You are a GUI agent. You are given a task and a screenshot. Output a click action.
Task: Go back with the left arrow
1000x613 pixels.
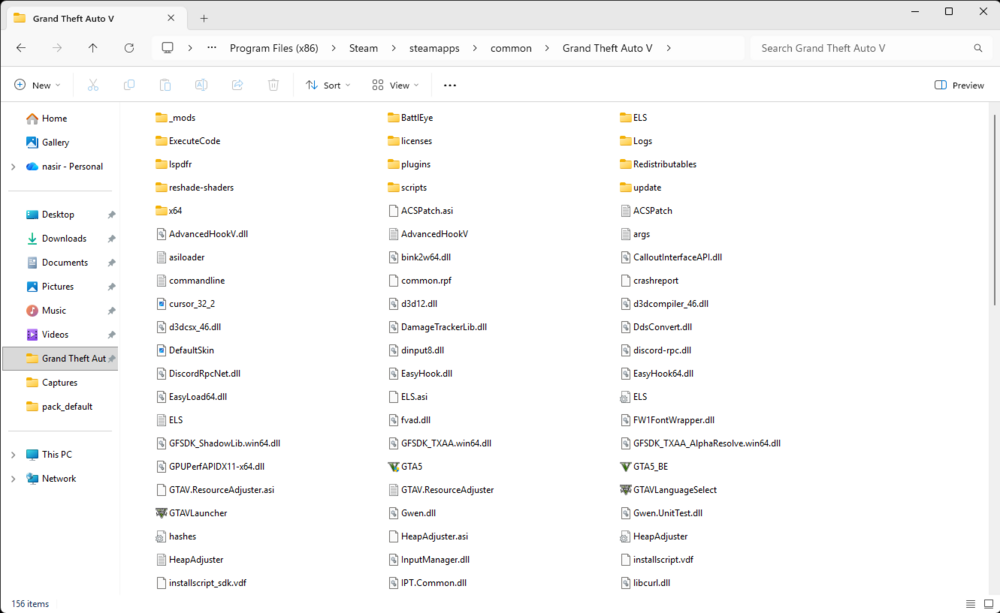point(21,48)
